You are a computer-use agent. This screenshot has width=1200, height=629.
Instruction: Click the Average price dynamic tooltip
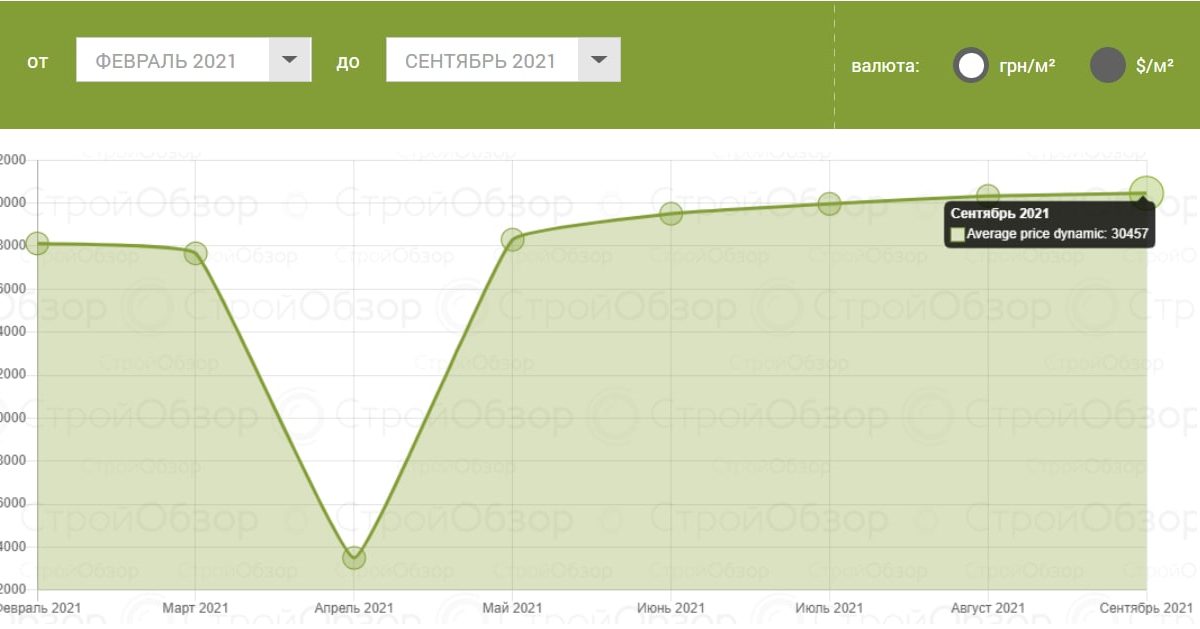(x=1050, y=225)
